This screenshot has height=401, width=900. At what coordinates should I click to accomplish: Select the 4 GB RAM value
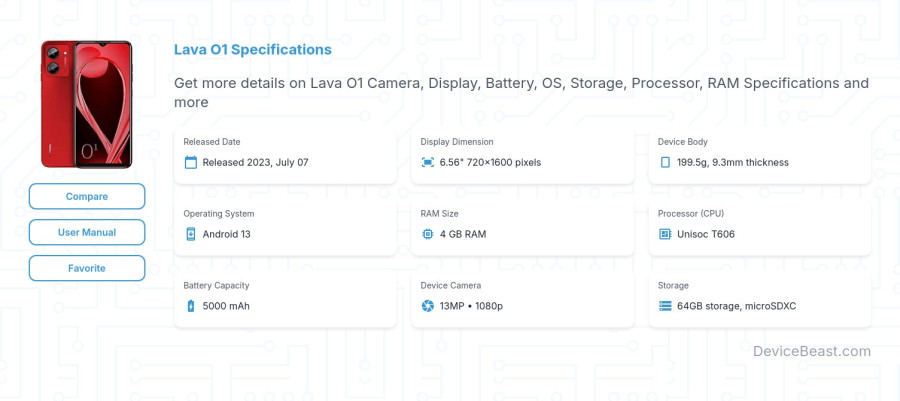point(463,234)
